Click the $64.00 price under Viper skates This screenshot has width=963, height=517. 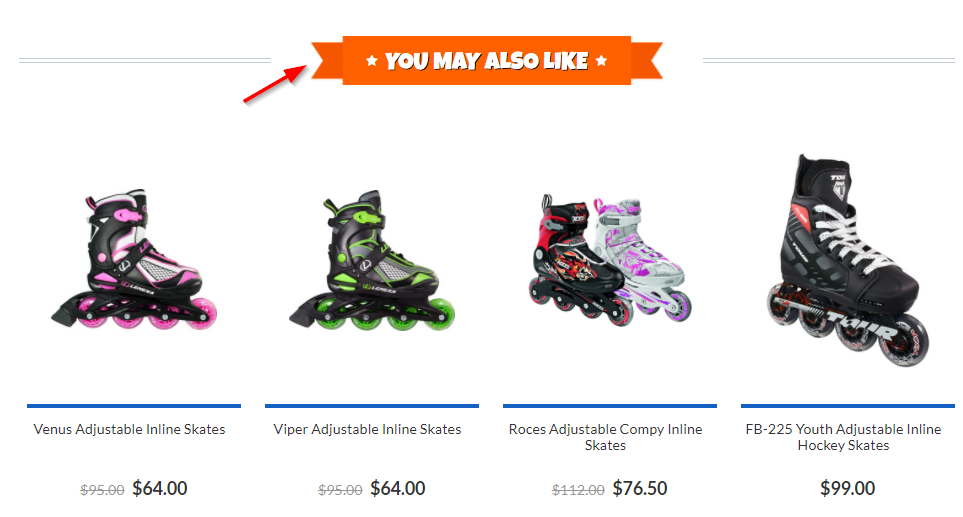tap(398, 488)
